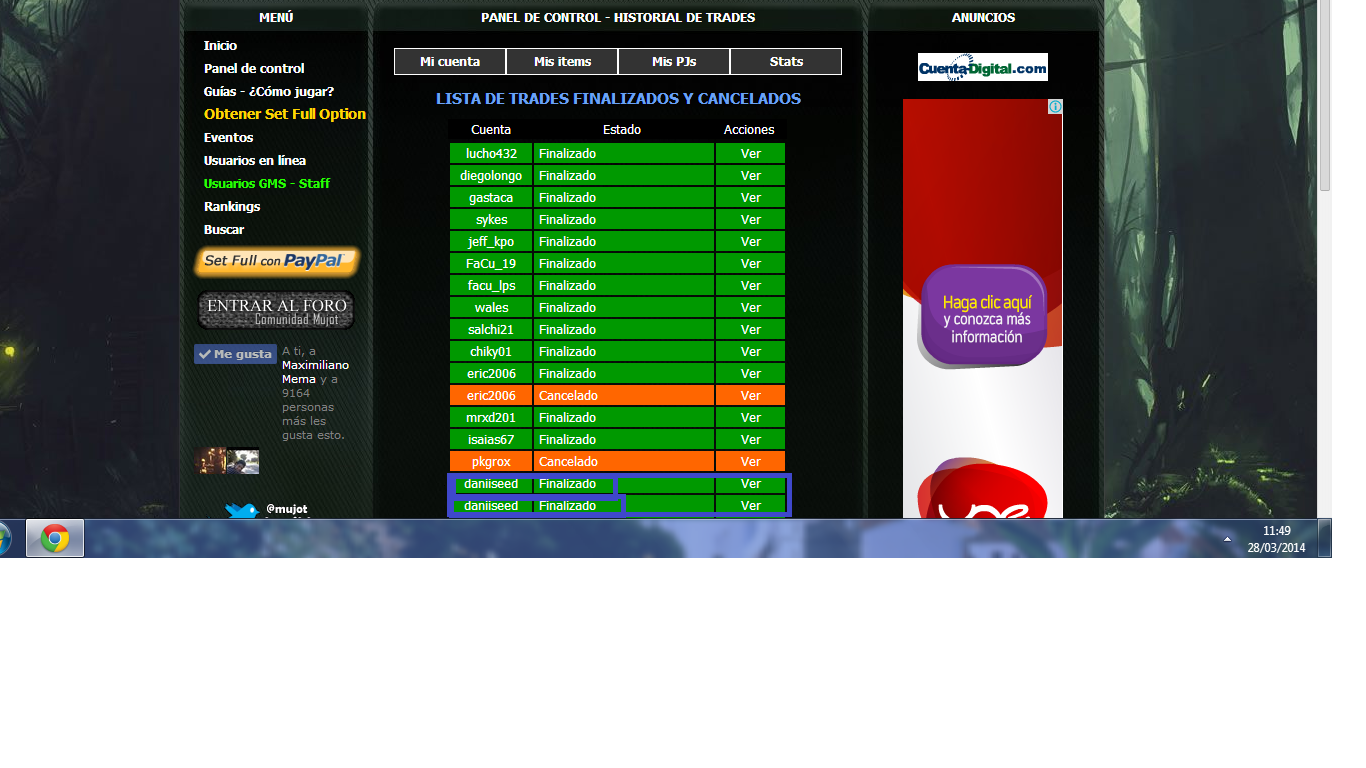This screenshot has width=1366, height=768.
Task: Open the CuentaDigital.com logo banner
Action: 982,67
